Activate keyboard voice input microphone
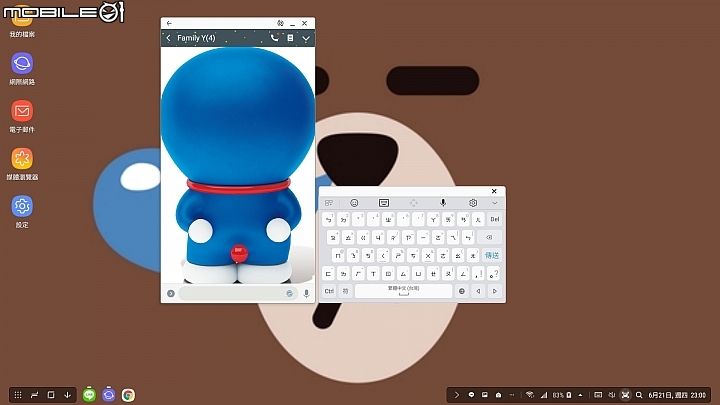720x405 pixels. click(x=443, y=202)
